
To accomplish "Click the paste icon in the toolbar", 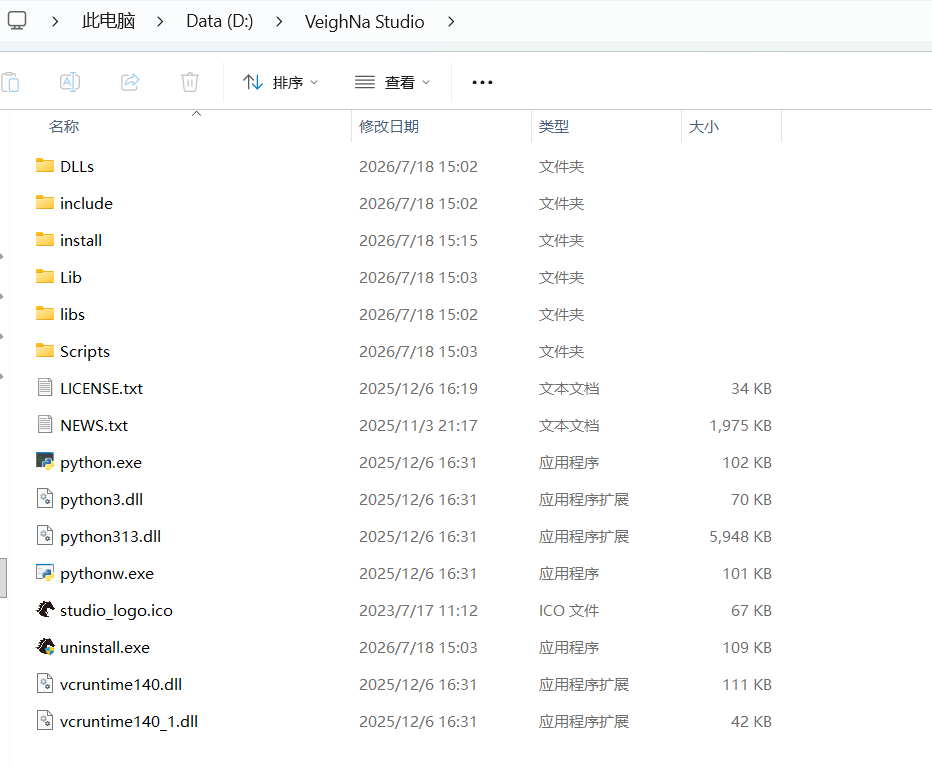I will (x=10, y=82).
